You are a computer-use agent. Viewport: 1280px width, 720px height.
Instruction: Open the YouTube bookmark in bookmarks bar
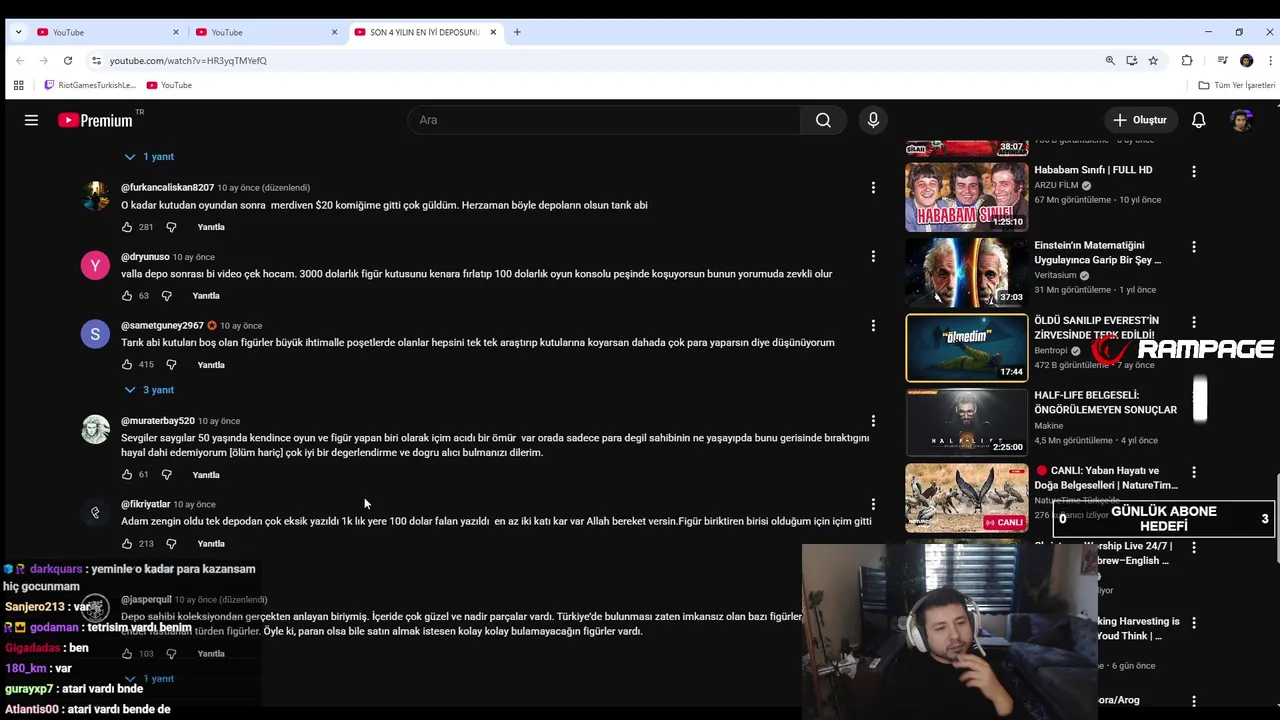tap(169, 85)
